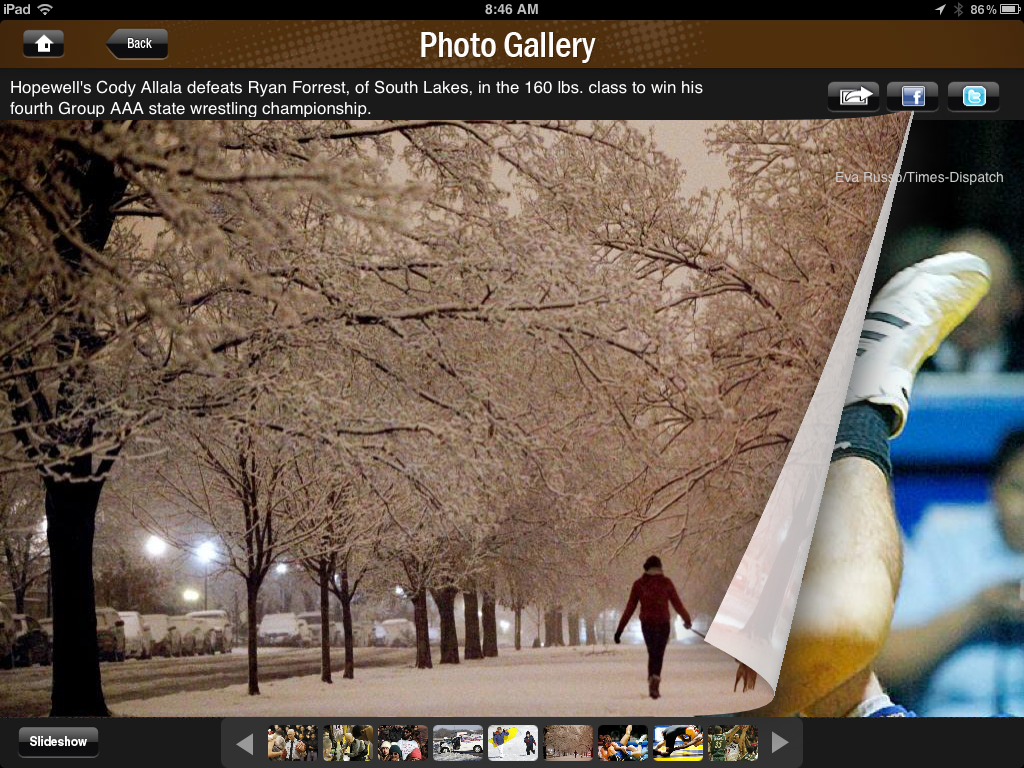Open thumbnail of bald man courtside
This screenshot has height=768, width=1024.
pos(347,743)
